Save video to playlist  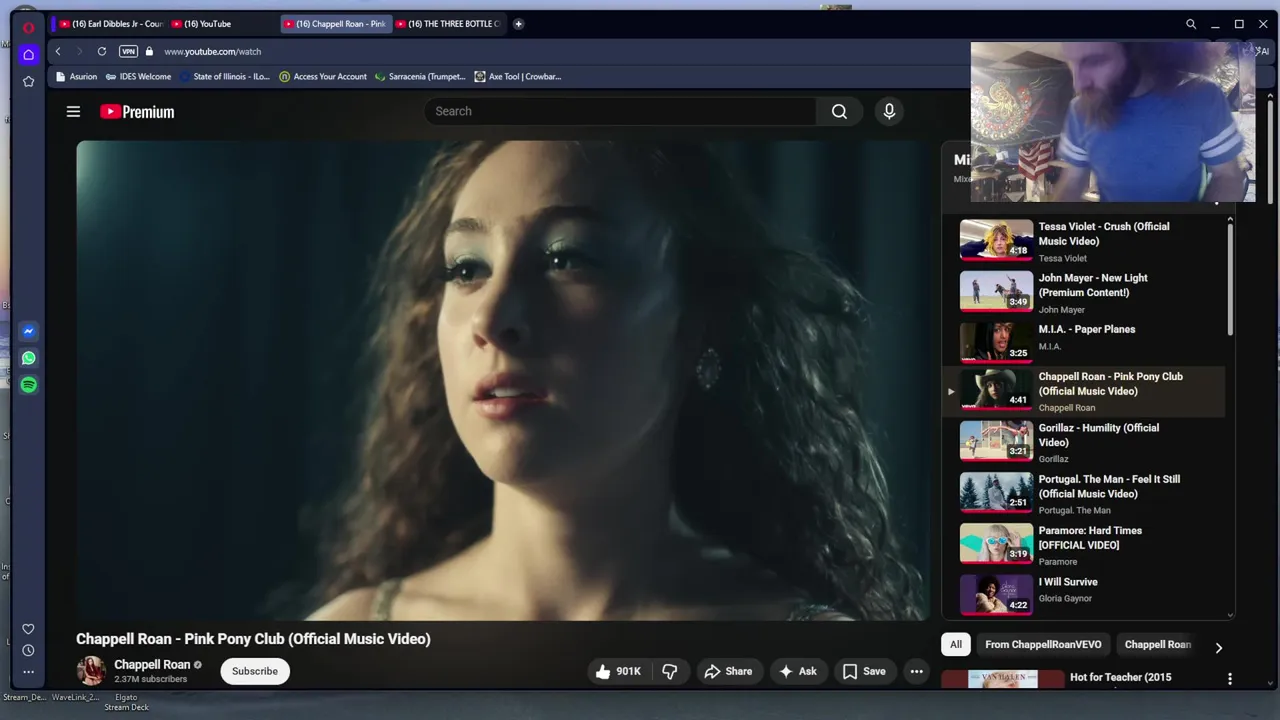tap(864, 671)
